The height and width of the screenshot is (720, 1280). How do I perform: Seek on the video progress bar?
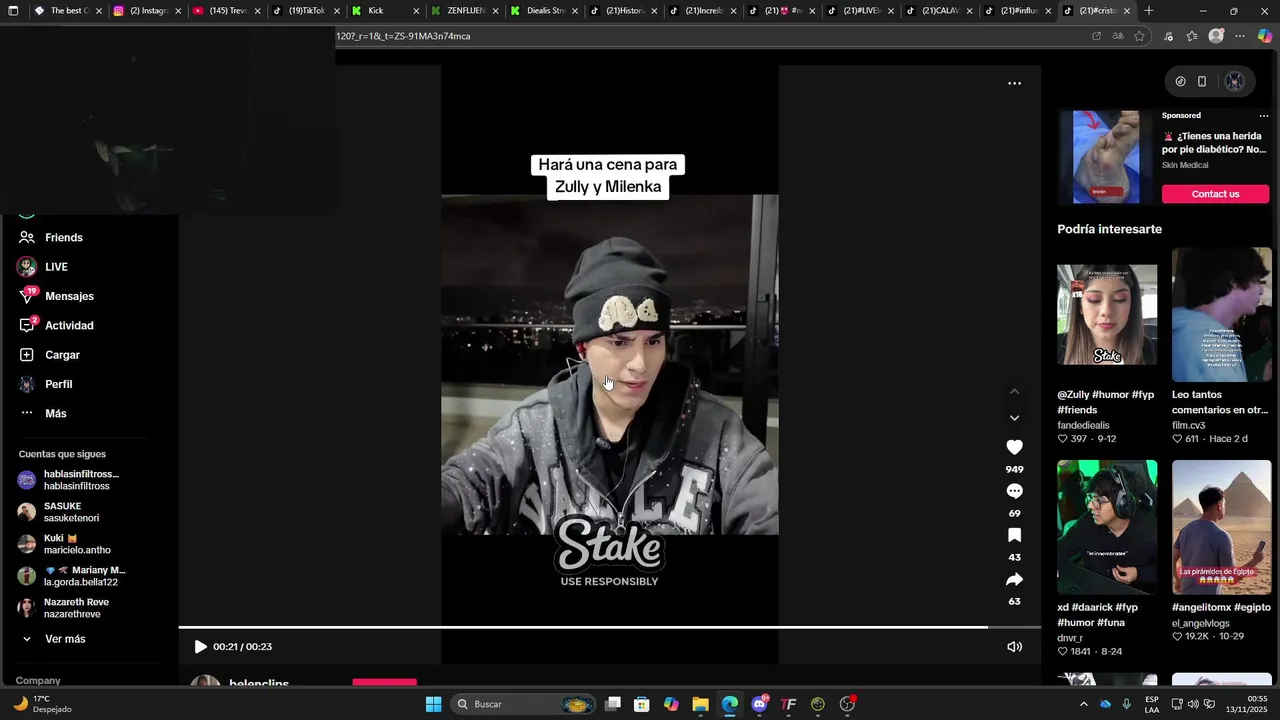[610, 628]
